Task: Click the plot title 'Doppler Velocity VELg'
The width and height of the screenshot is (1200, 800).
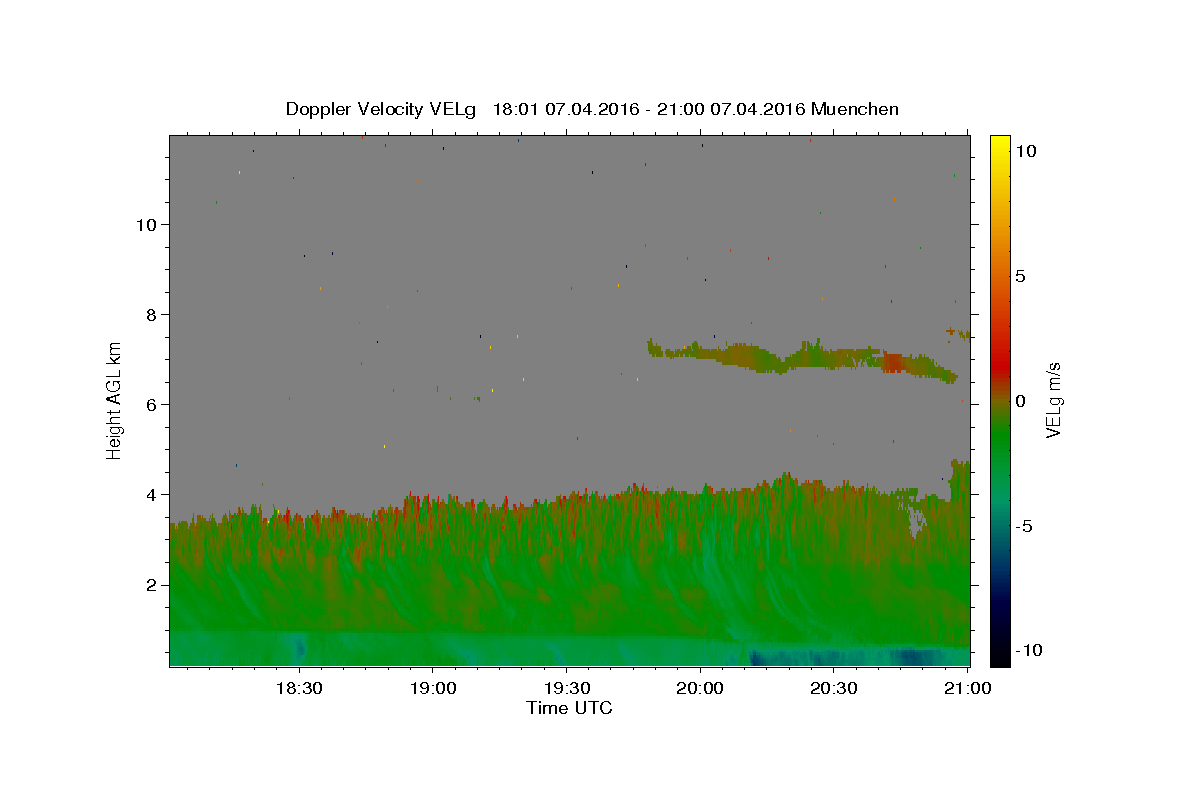Action: click(383, 109)
